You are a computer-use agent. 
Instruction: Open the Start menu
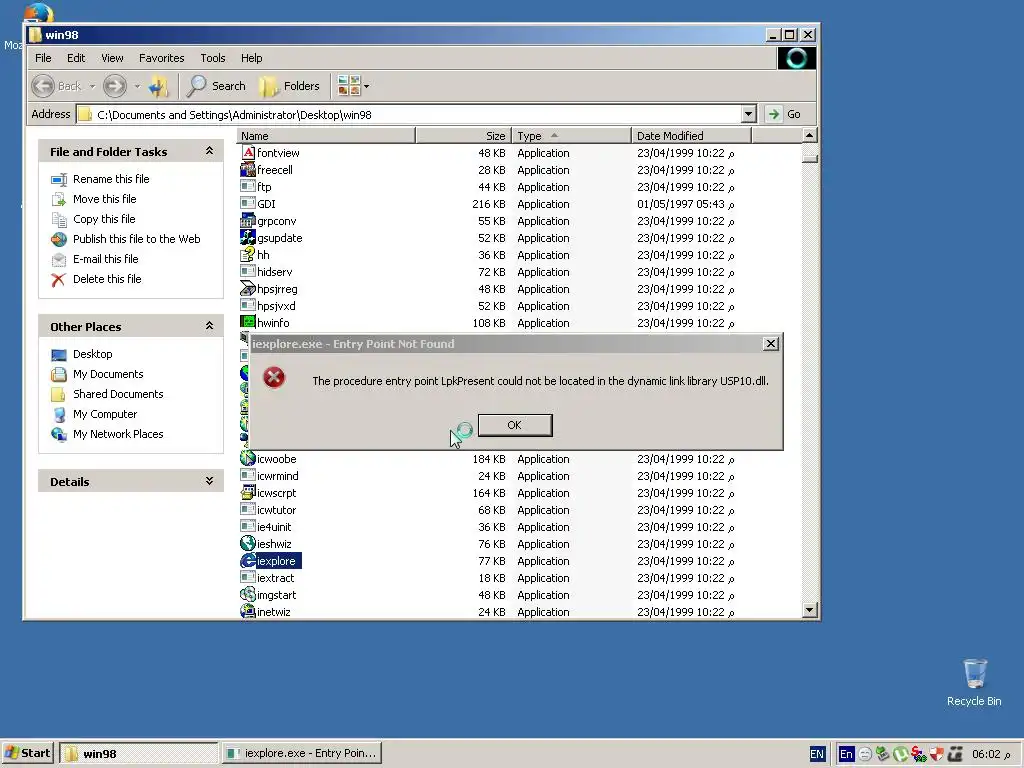tap(27, 753)
